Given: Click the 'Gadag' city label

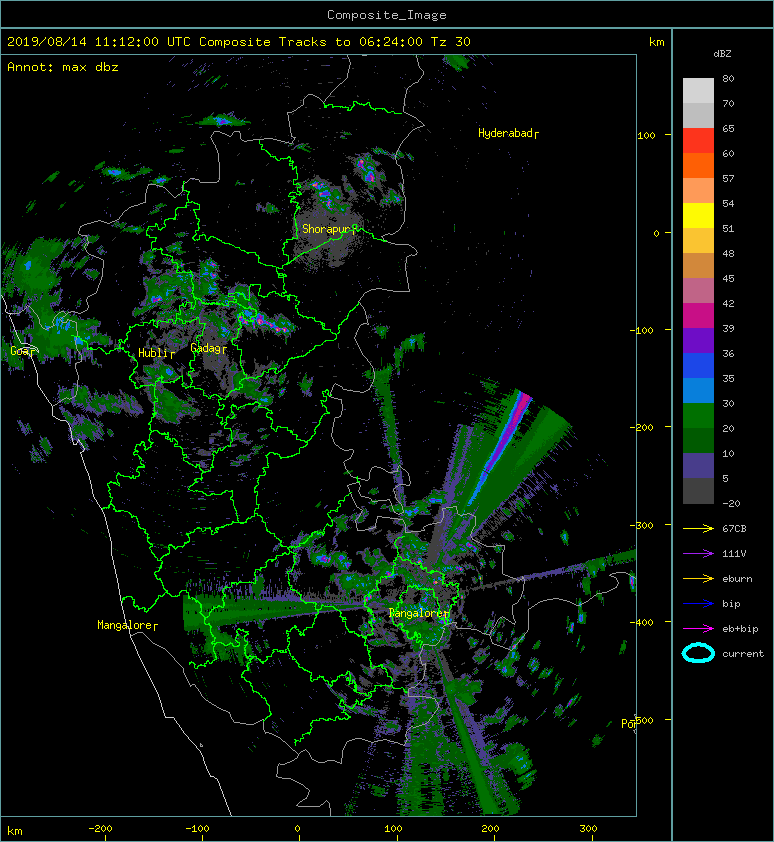Looking at the screenshot, I should point(206,348).
